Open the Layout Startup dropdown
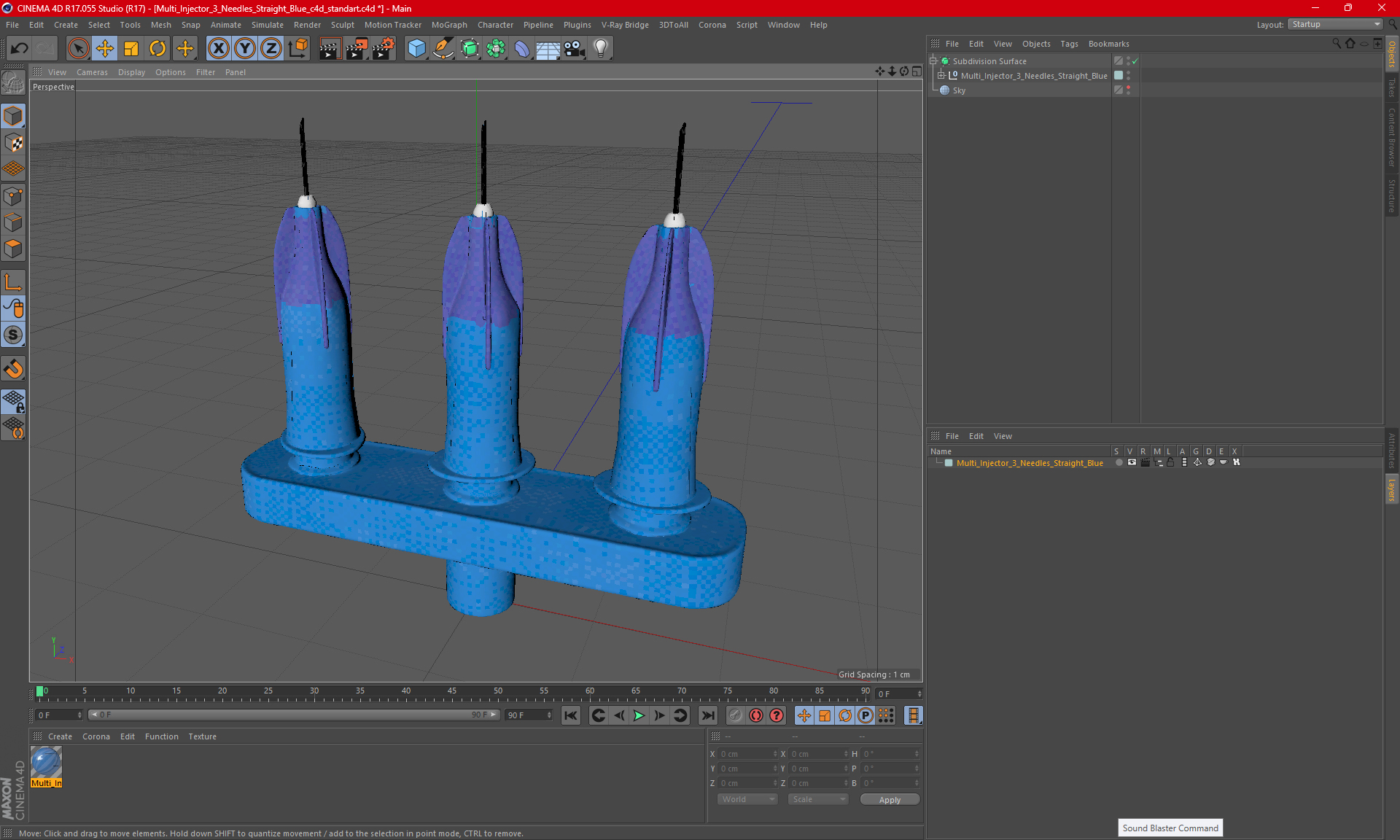Image resolution: width=1400 pixels, height=840 pixels. coord(1336,24)
